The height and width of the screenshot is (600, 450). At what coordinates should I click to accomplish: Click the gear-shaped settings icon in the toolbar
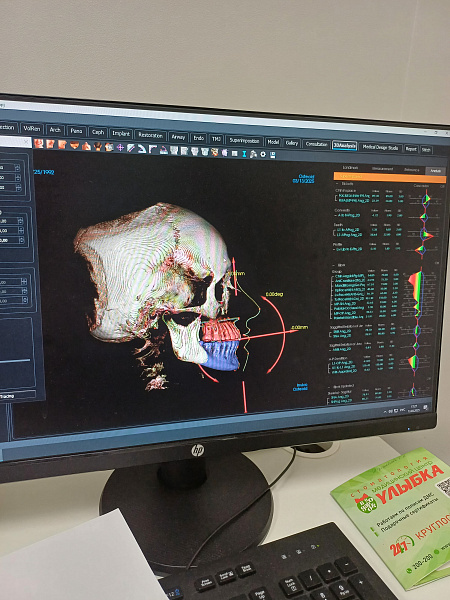[263, 154]
